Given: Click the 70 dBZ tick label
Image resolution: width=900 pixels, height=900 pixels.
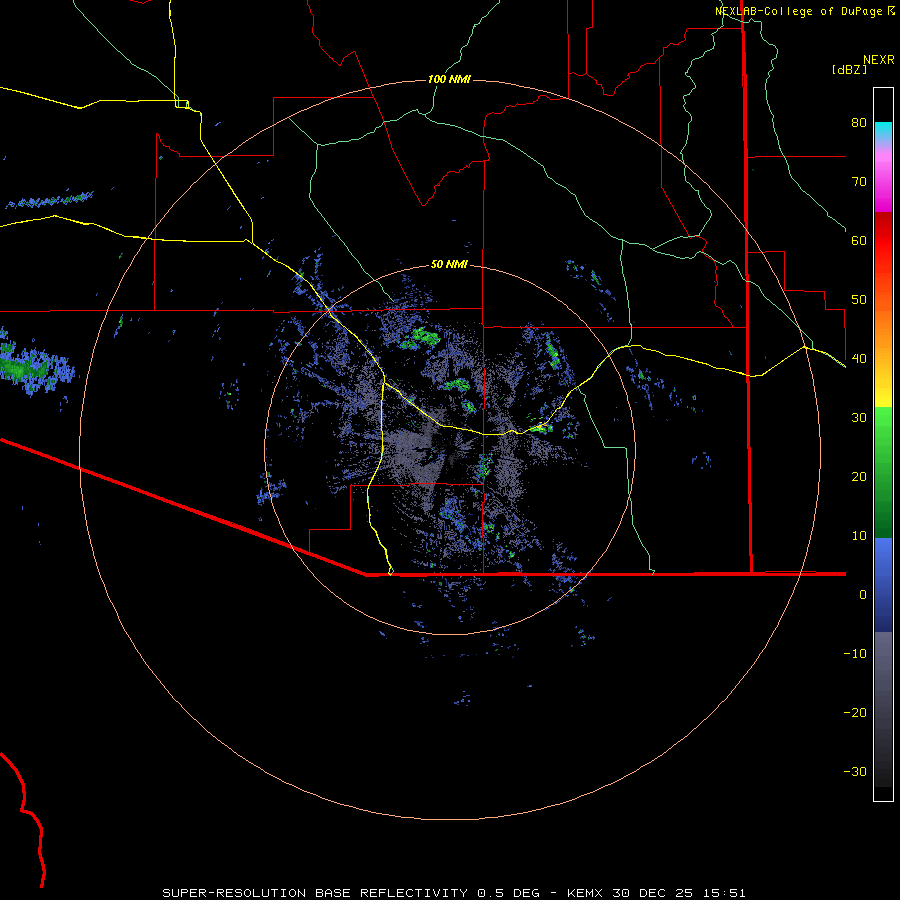Looking at the screenshot, I should [859, 182].
